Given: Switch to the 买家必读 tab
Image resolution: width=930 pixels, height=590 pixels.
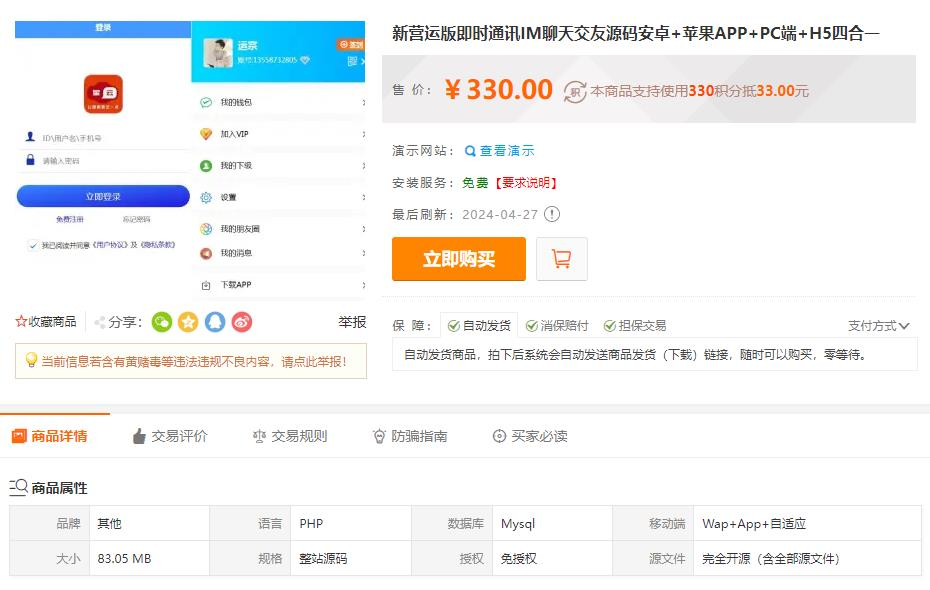Looking at the screenshot, I should pyautogui.click(x=530, y=436).
